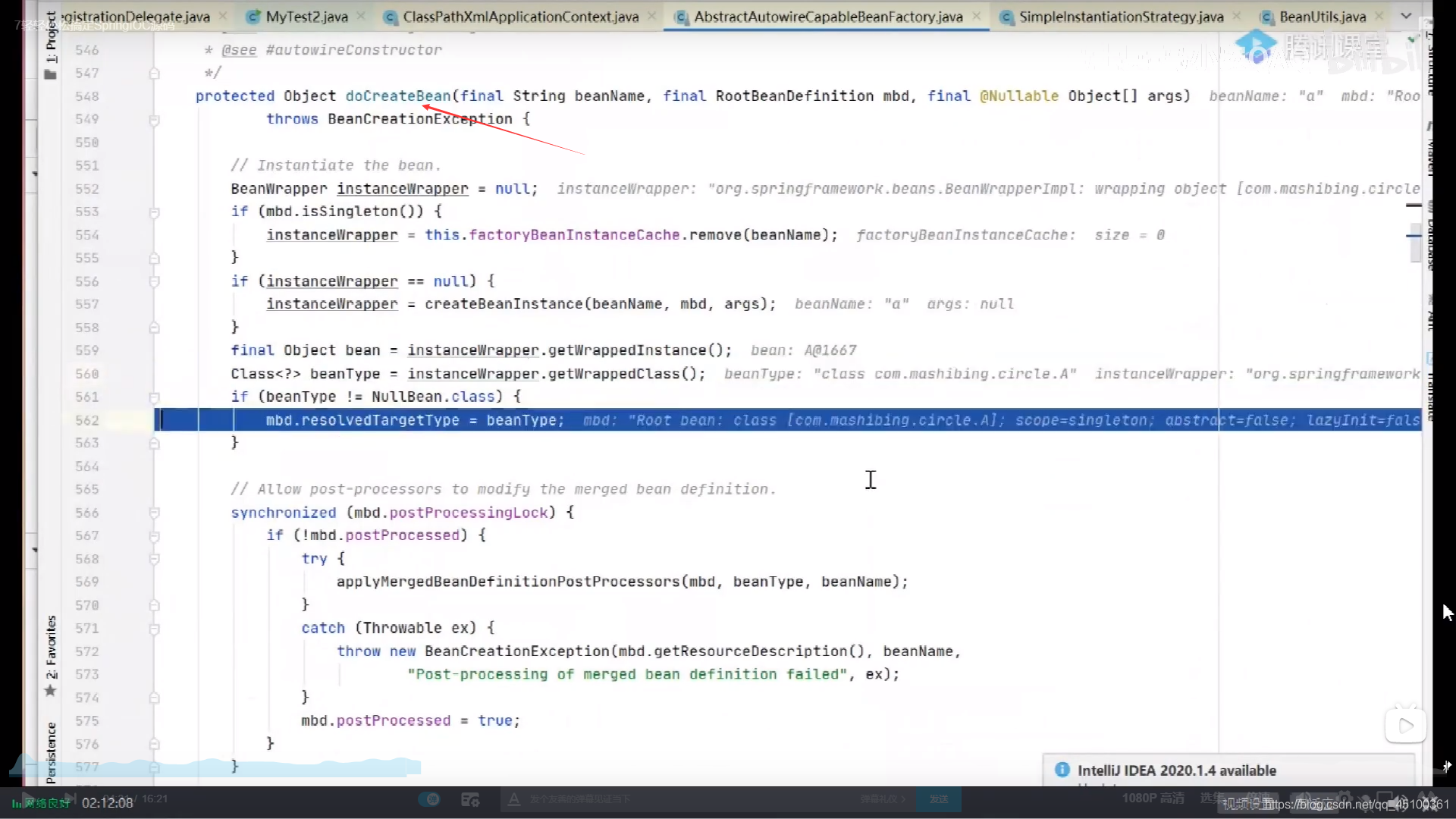The image size is (1456, 819).
Task: Close the MyTest2.java tab
Action: (361, 16)
